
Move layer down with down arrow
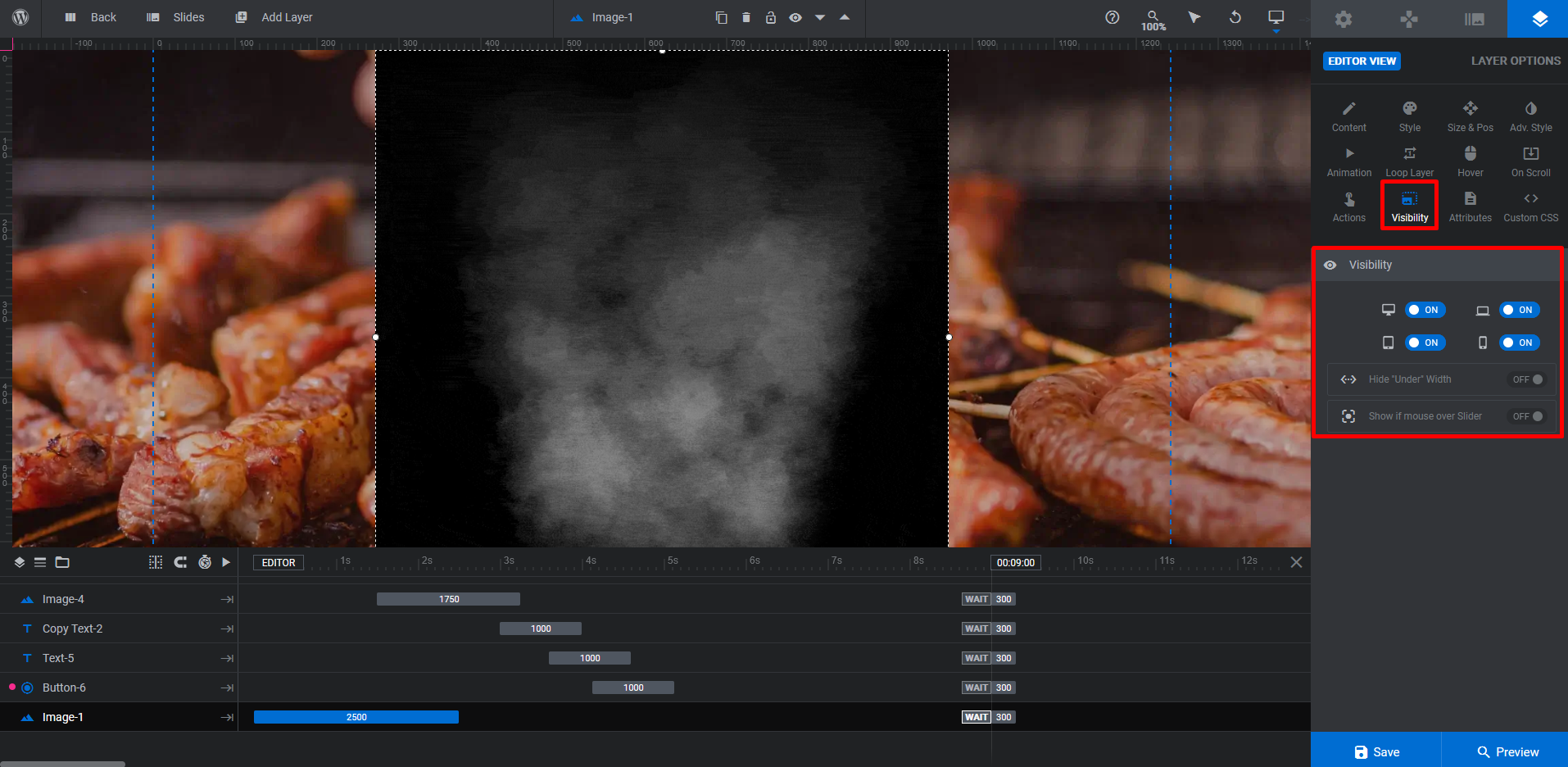click(820, 17)
